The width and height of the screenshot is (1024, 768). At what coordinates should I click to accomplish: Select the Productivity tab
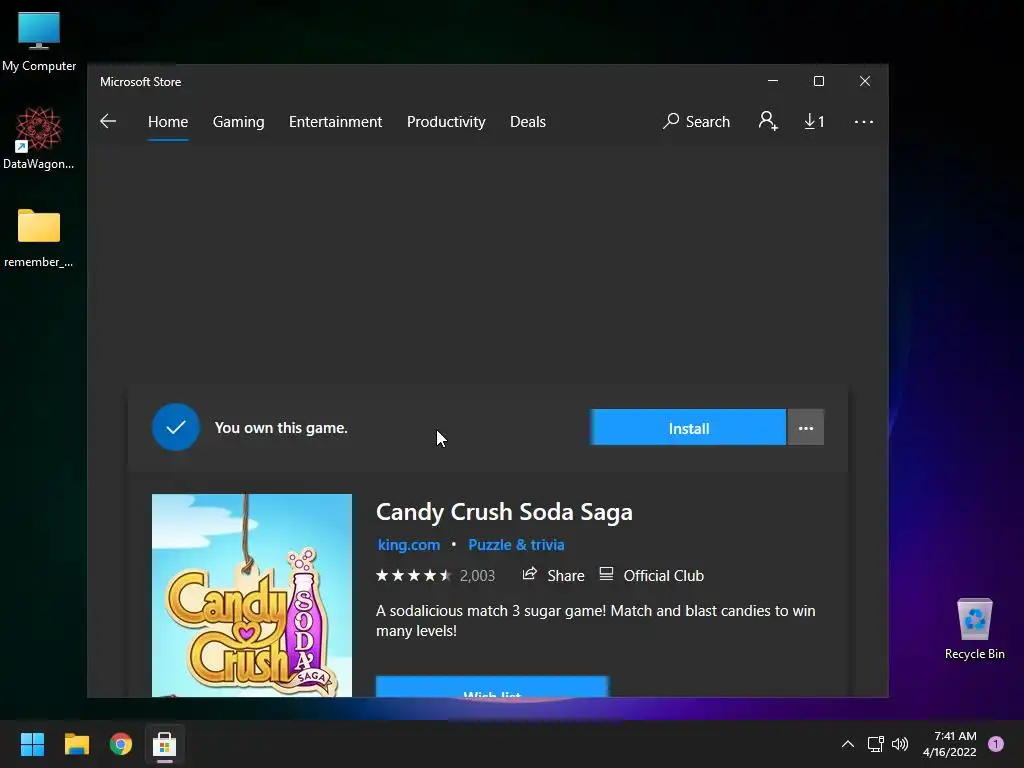point(446,122)
